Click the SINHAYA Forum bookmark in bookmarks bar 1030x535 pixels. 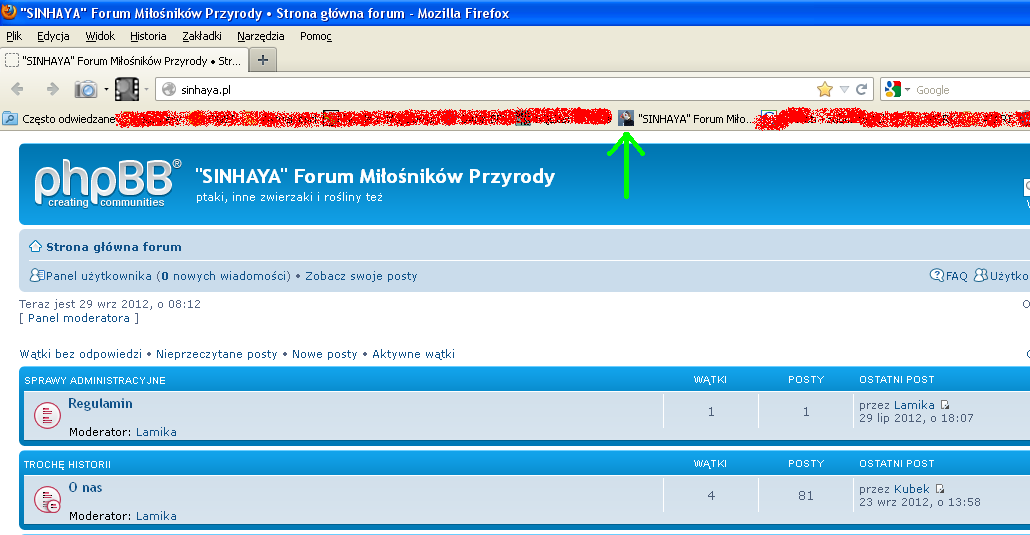point(686,118)
